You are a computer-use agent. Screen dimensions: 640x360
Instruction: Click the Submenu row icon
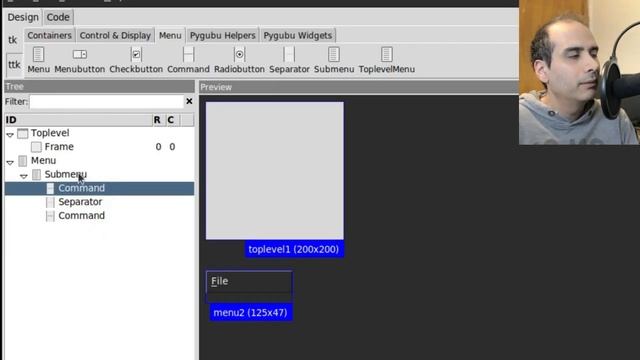click(36, 175)
